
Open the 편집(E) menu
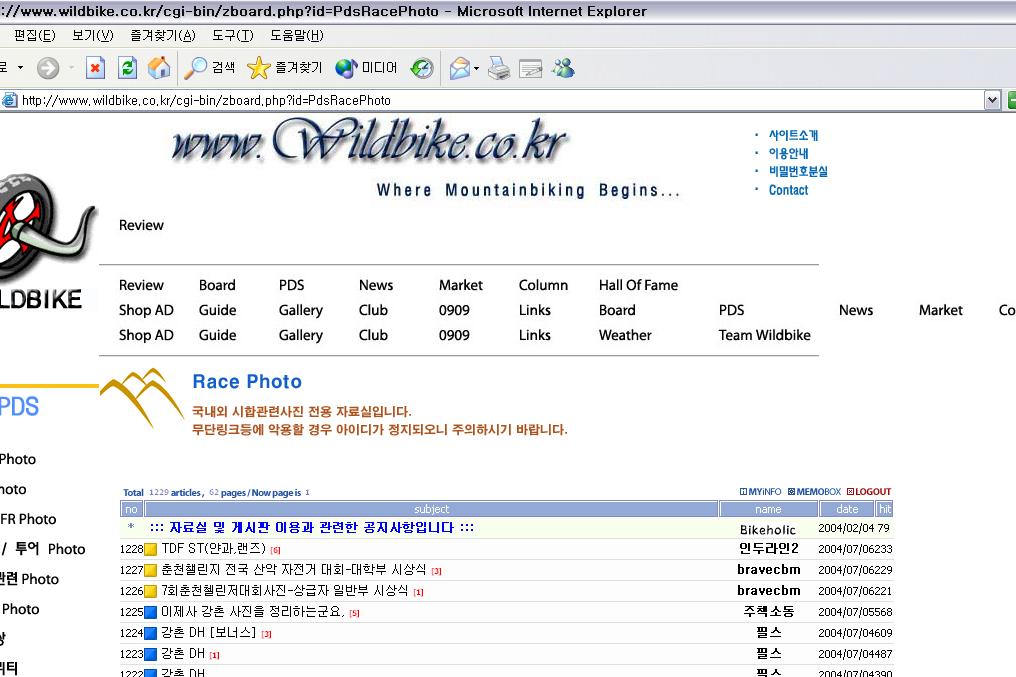(x=35, y=36)
